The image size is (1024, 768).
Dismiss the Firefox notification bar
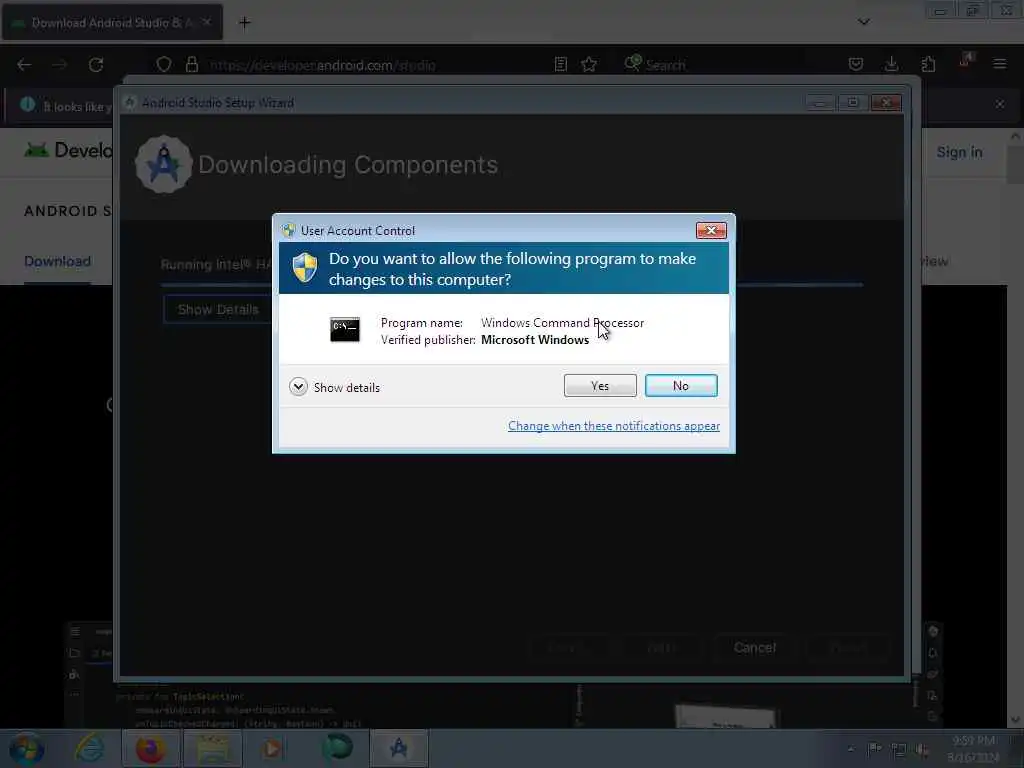point(999,104)
